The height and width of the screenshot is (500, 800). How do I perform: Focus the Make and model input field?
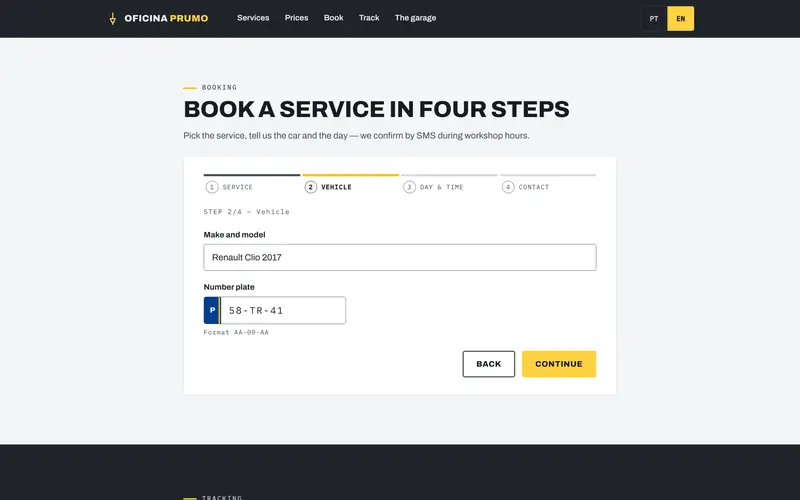pyautogui.click(x=399, y=257)
